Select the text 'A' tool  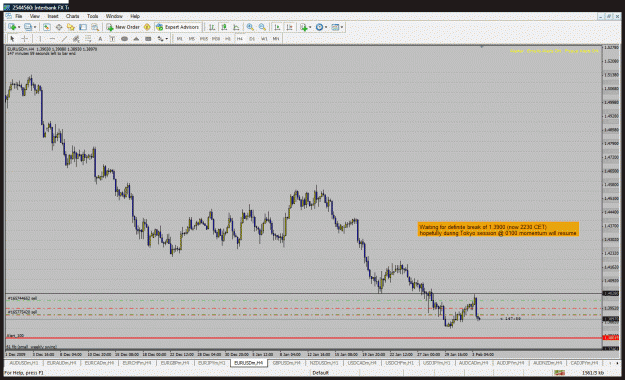[100, 39]
